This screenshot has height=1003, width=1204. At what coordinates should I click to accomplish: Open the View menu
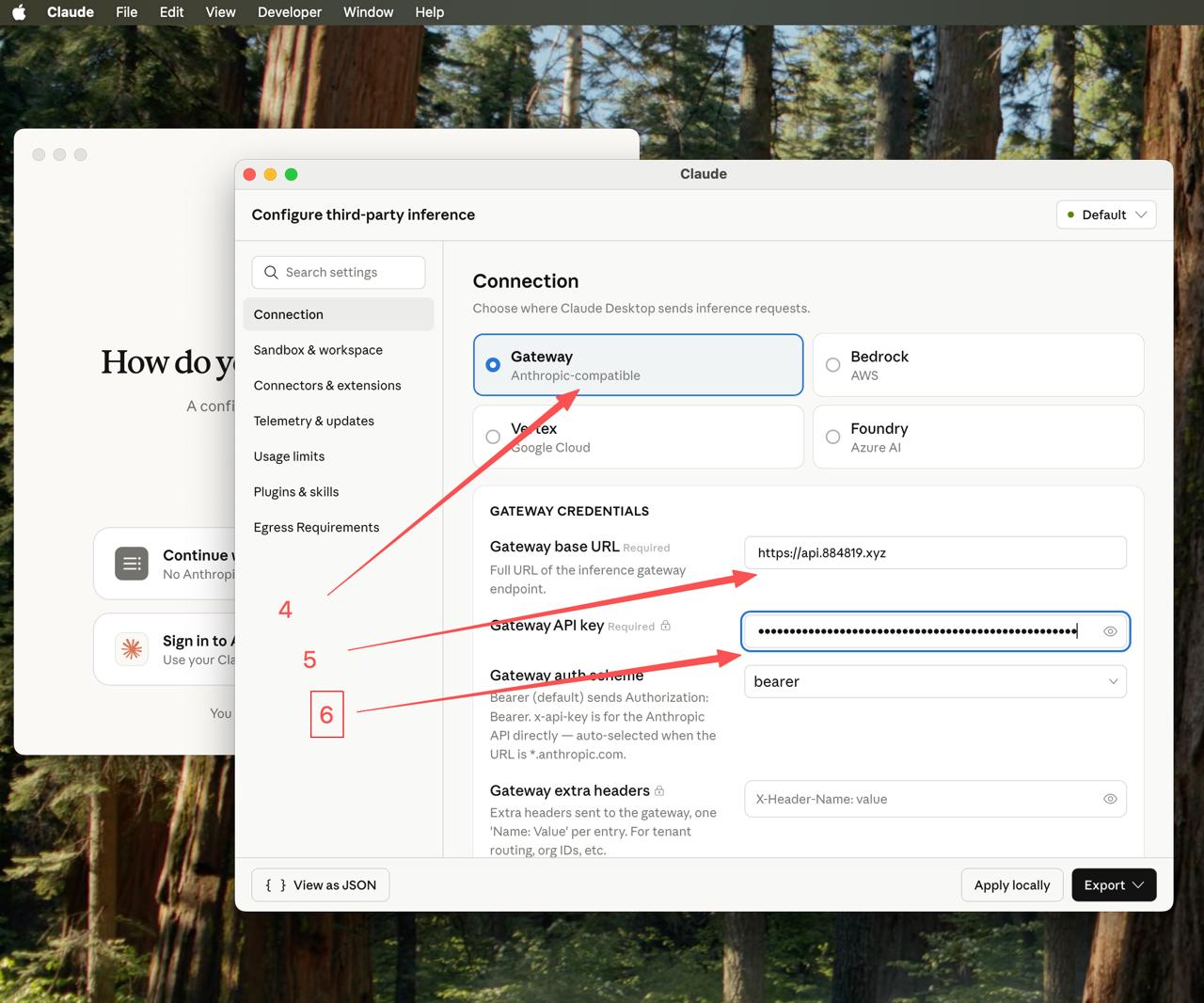(221, 12)
